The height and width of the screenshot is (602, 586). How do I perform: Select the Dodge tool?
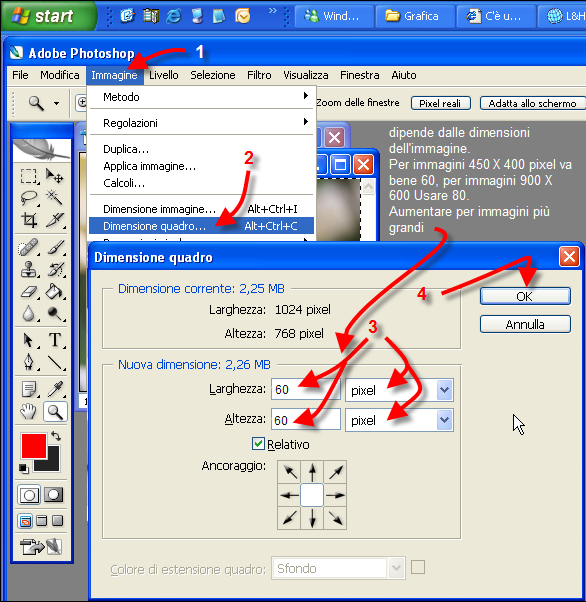55,313
